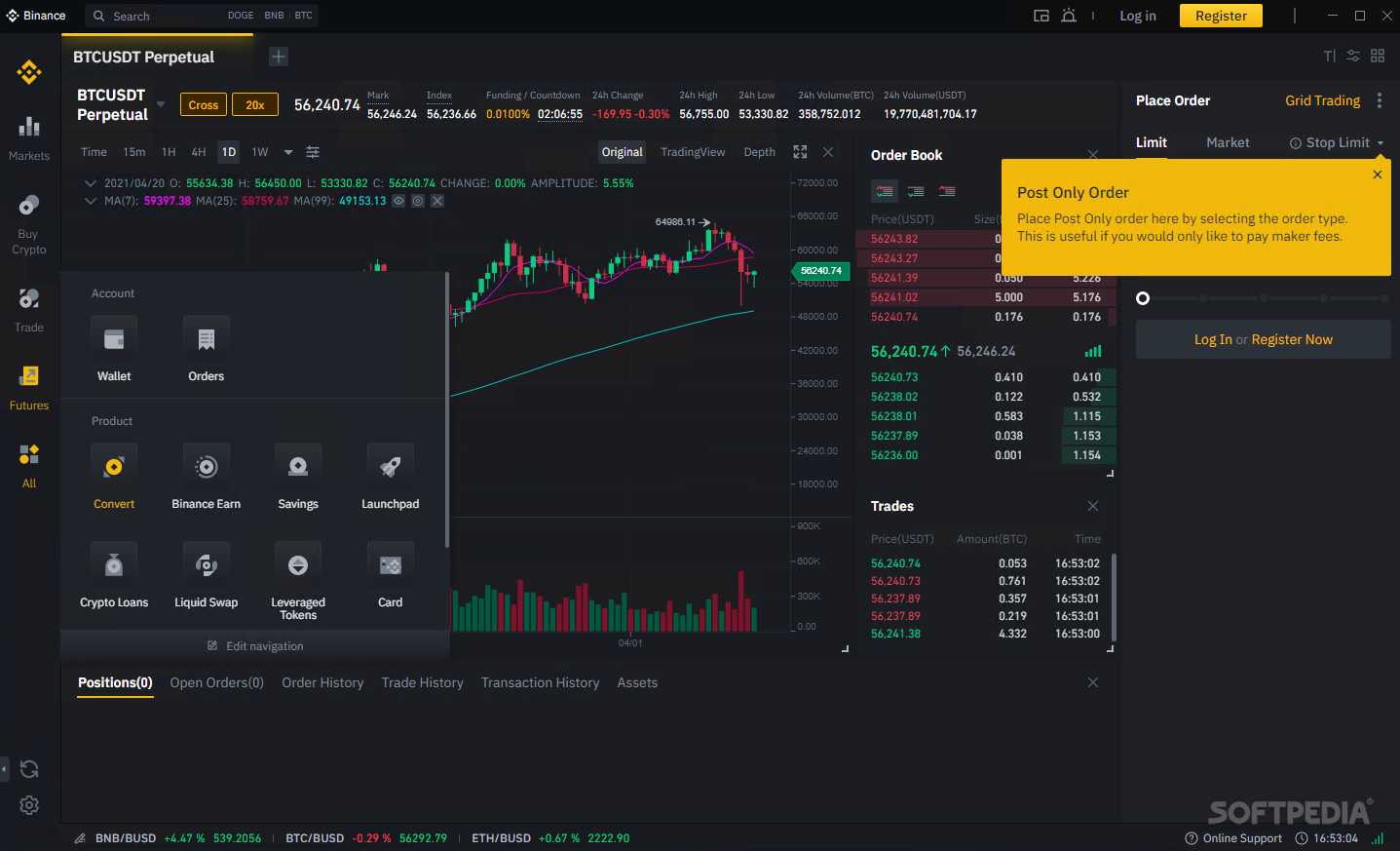Viewport: 1400px width, 851px height.
Task: Select 4H chart interval
Action: (199, 152)
